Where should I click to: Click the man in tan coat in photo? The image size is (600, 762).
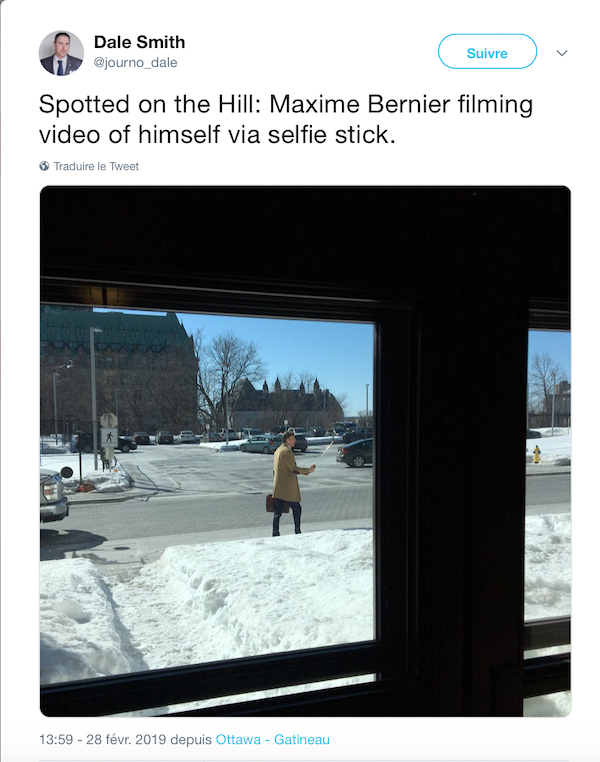pyautogui.click(x=289, y=484)
